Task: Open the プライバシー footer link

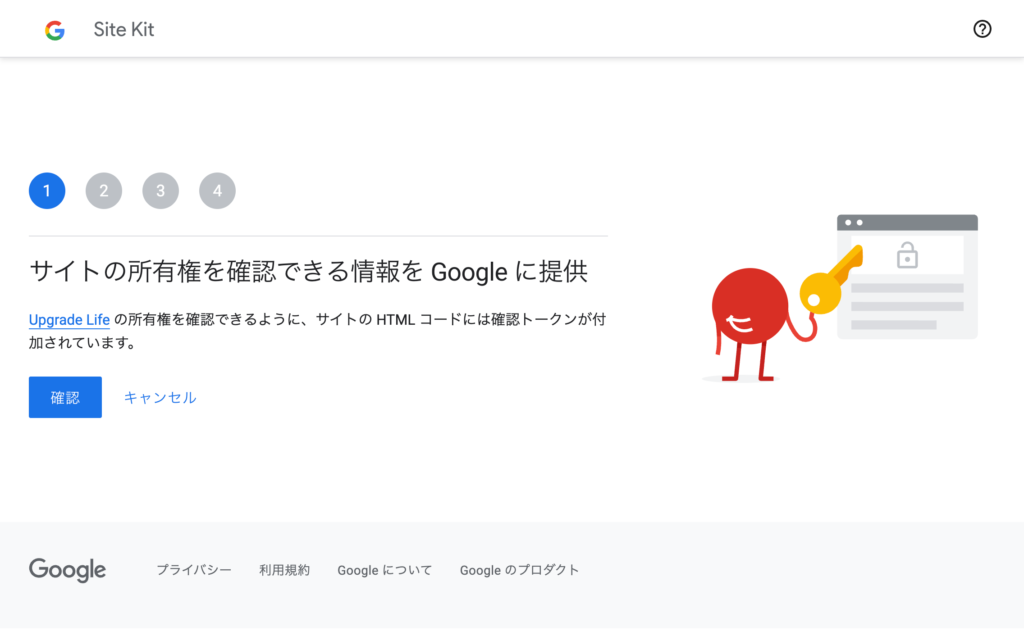Action: (193, 570)
